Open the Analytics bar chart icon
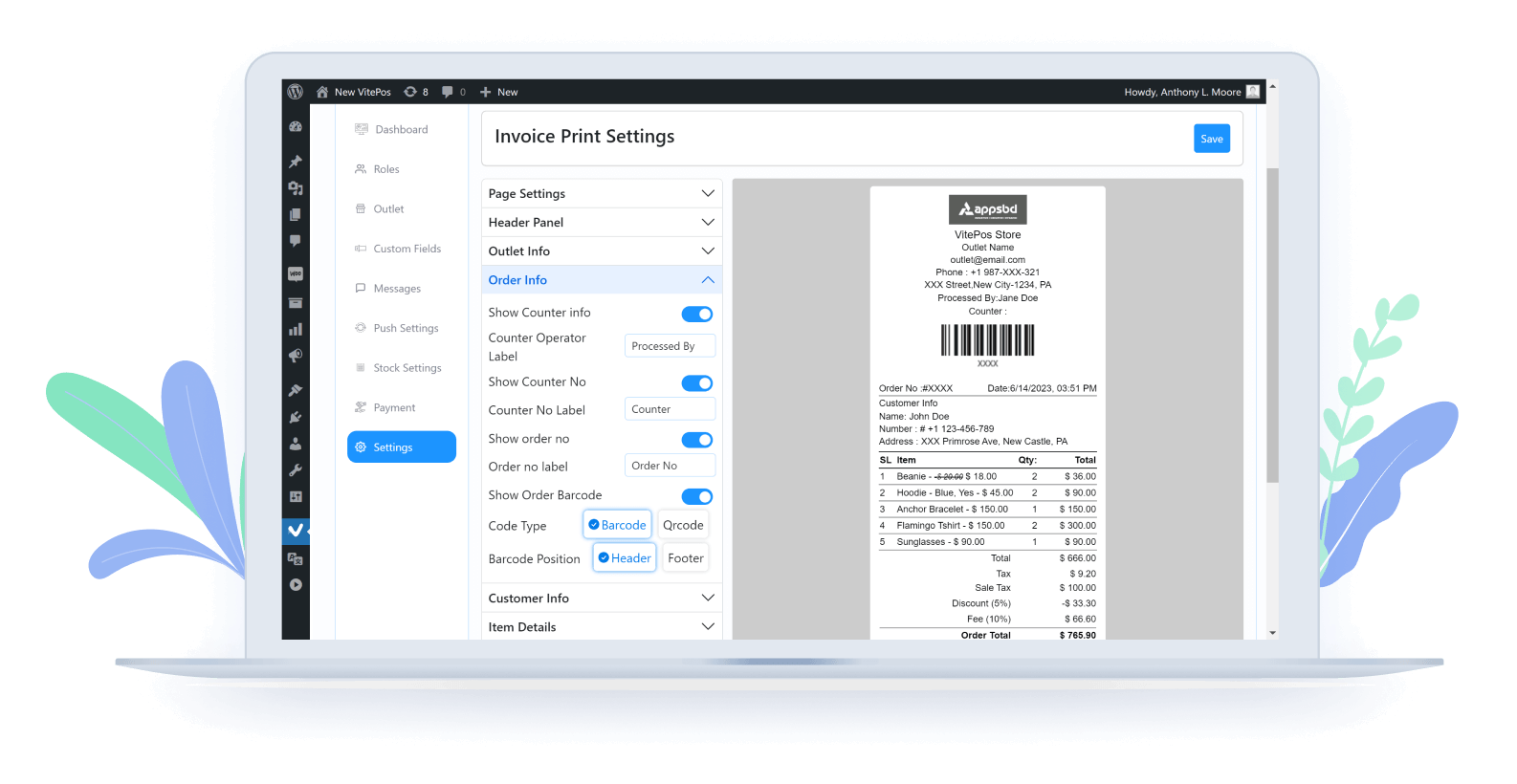Image resolution: width=1517 pixels, height=784 pixels. [296, 329]
